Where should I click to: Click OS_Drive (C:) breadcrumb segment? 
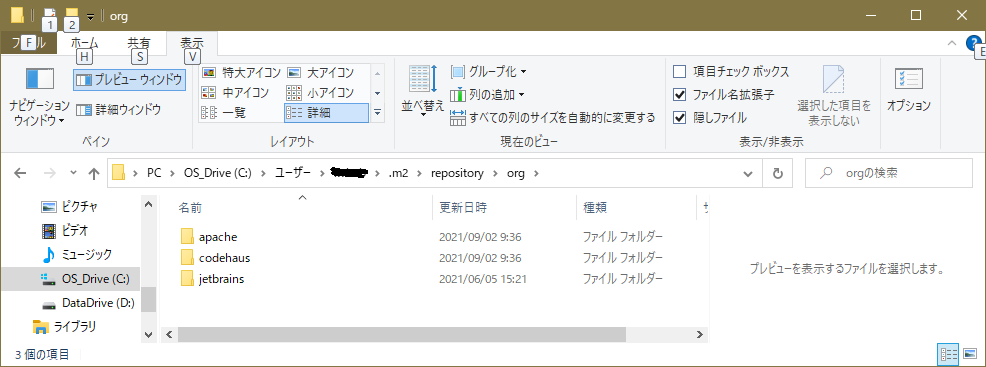(x=218, y=173)
